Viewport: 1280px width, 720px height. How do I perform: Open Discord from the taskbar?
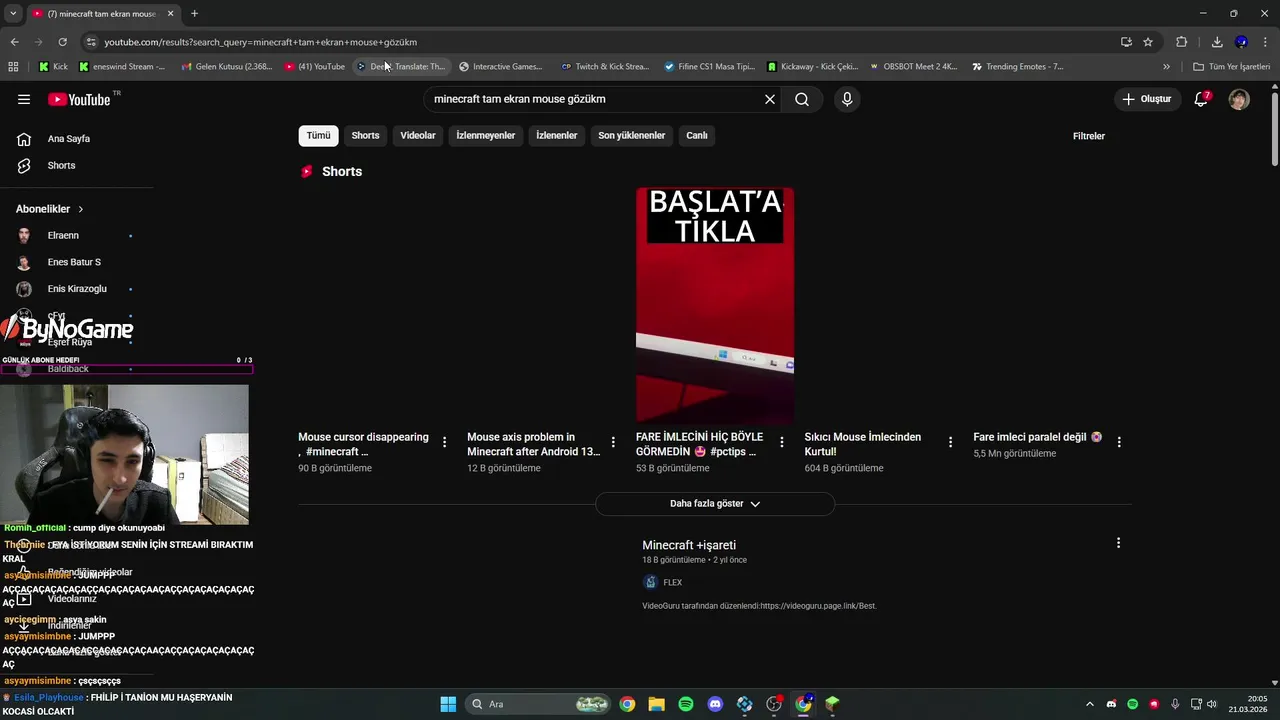715,704
